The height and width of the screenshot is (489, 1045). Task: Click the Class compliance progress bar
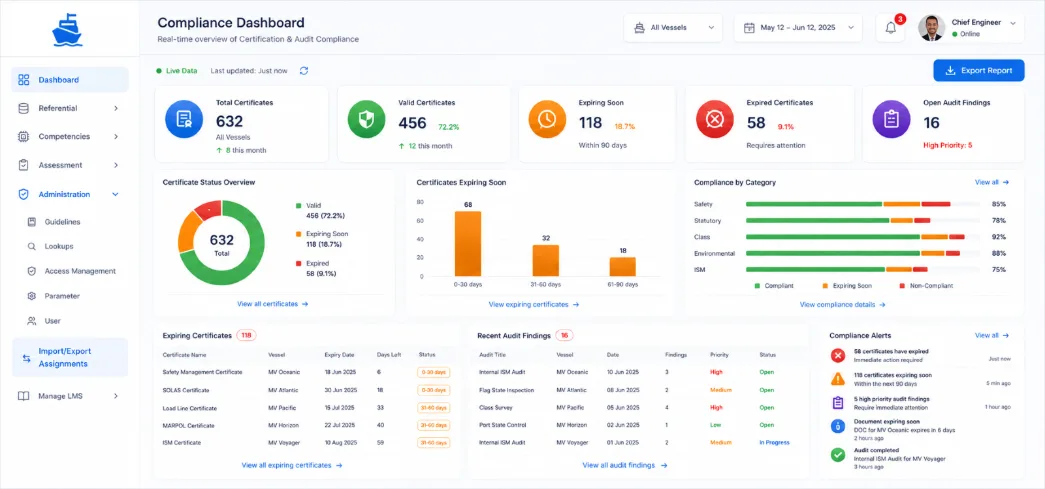(862, 237)
